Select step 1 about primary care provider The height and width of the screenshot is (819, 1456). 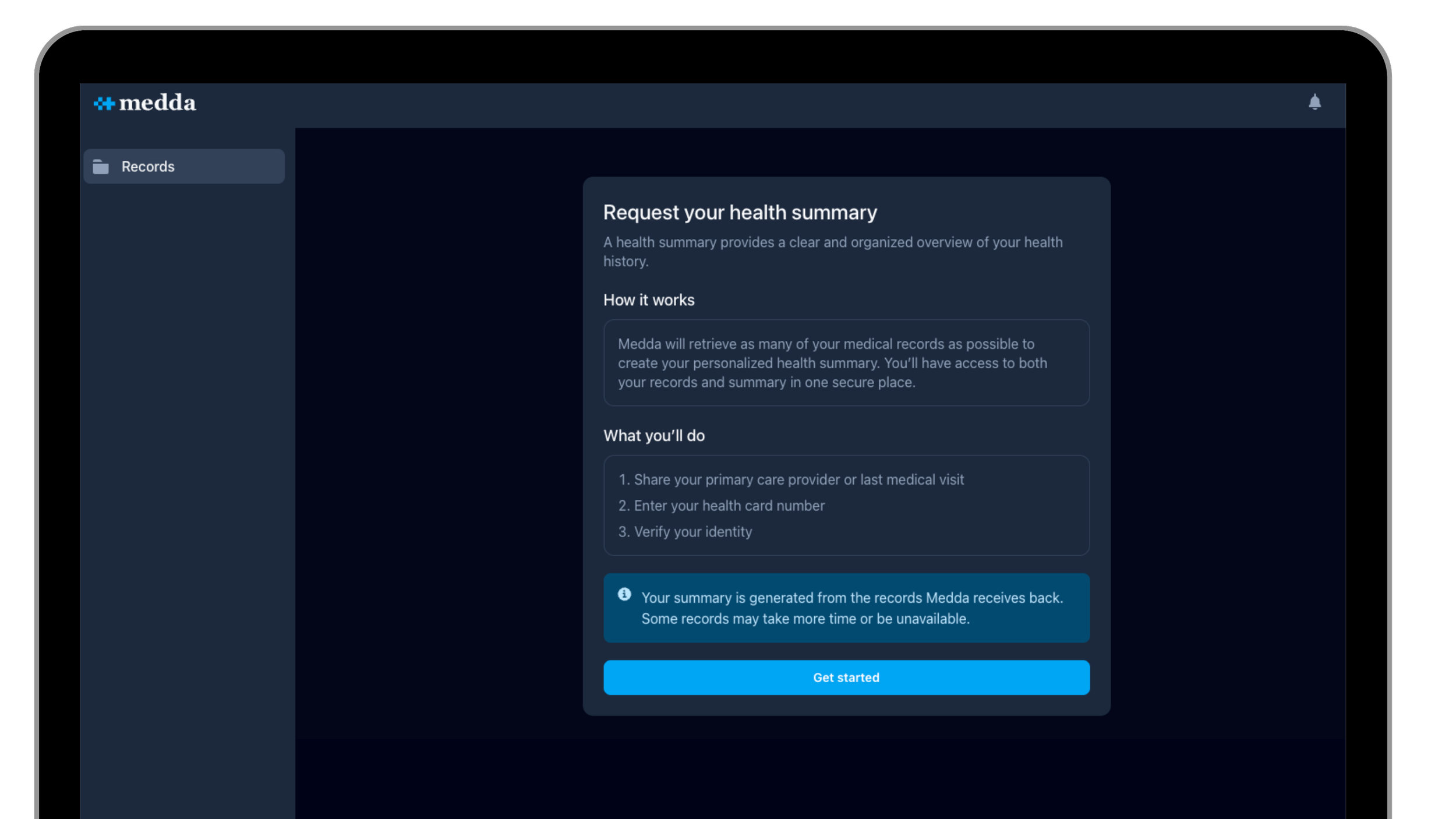791,479
